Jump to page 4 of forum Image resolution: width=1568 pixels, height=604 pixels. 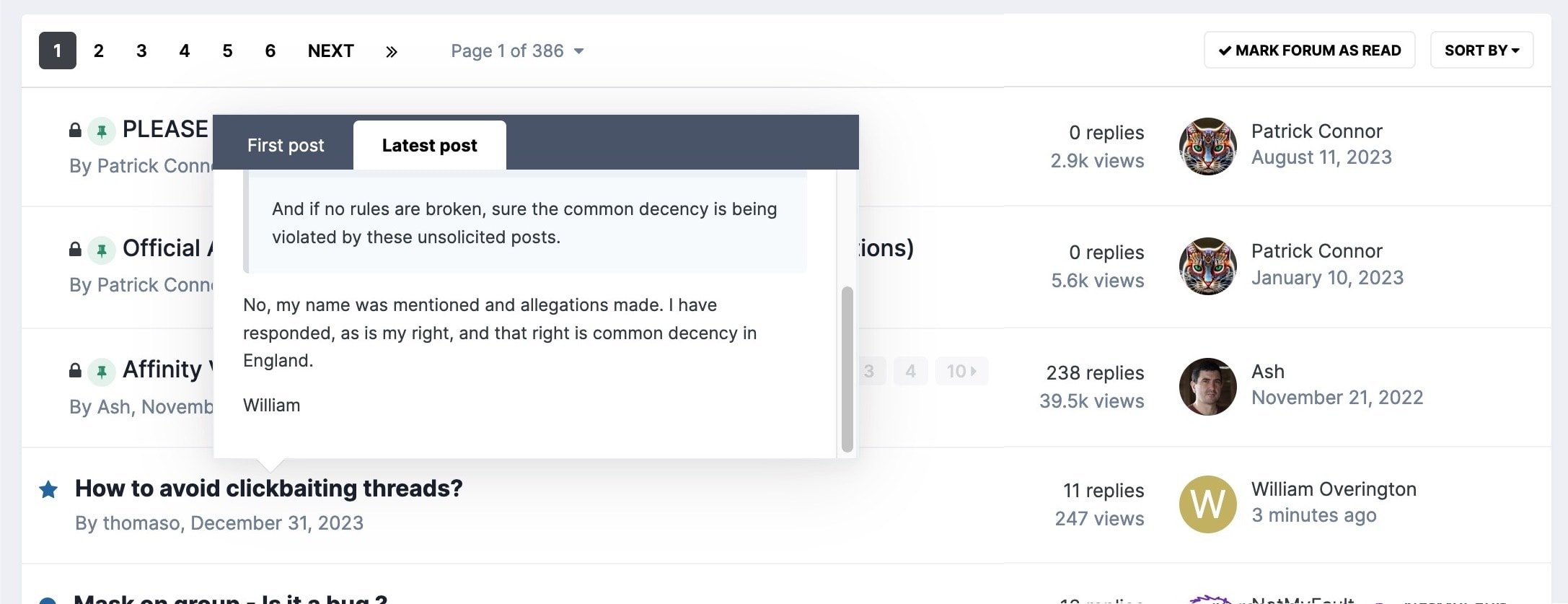(185, 51)
